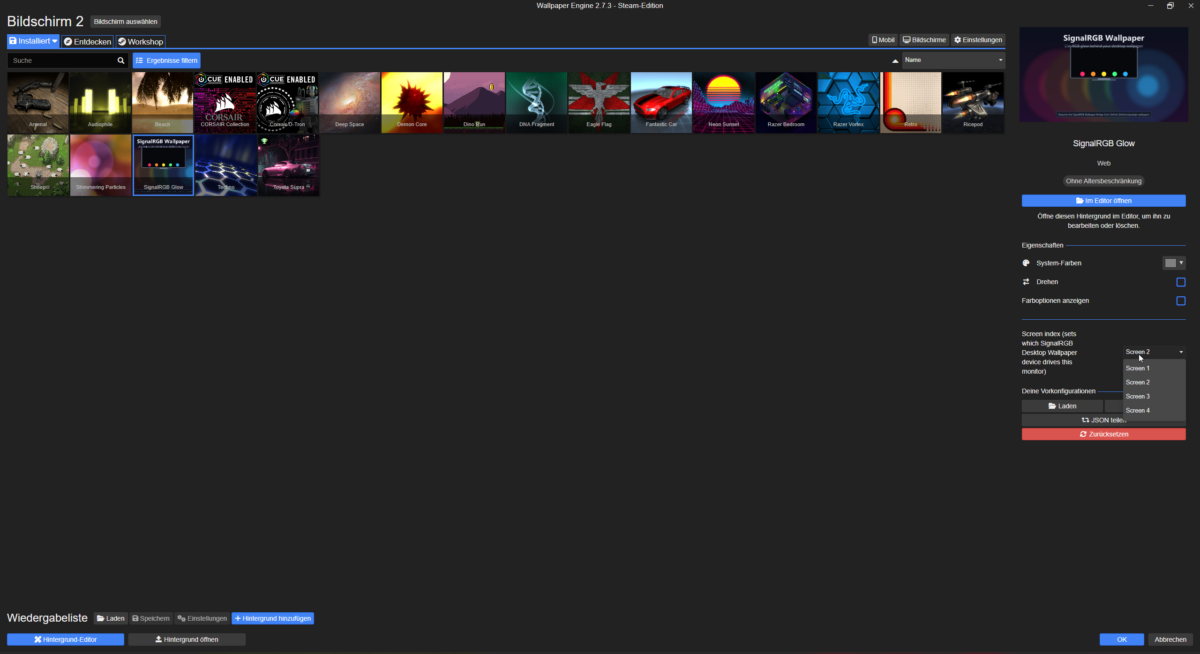The width and height of the screenshot is (1200, 654).
Task: Select the Audiophile wallpaper thumbnail
Action: [x=100, y=102]
